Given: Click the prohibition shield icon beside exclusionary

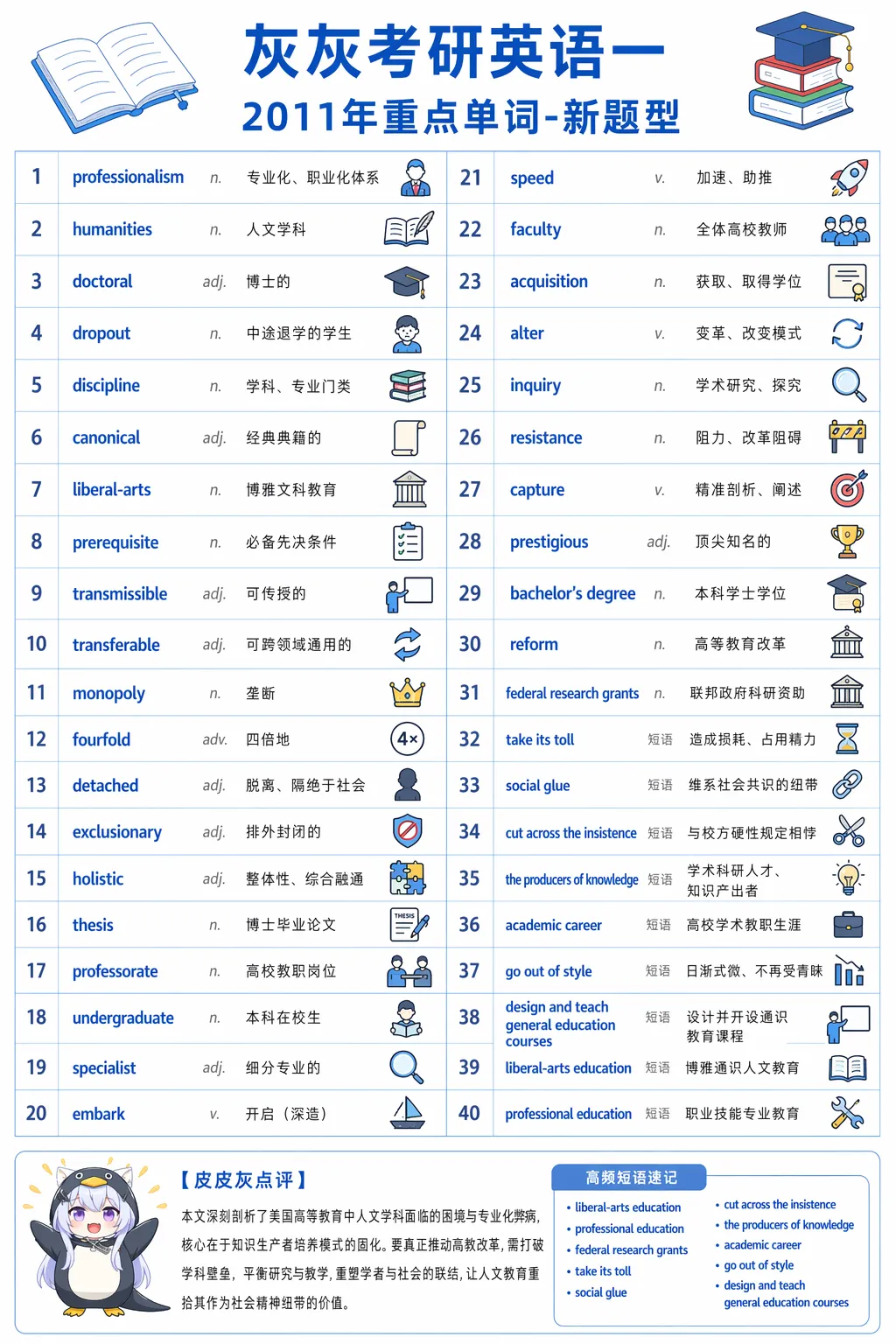Looking at the screenshot, I should (x=408, y=831).
